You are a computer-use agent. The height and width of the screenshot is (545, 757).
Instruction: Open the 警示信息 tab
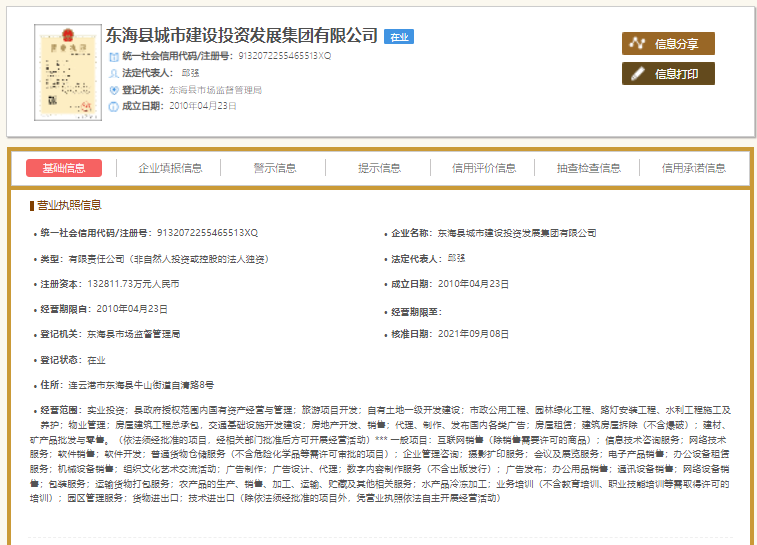(x=275, y=168)
